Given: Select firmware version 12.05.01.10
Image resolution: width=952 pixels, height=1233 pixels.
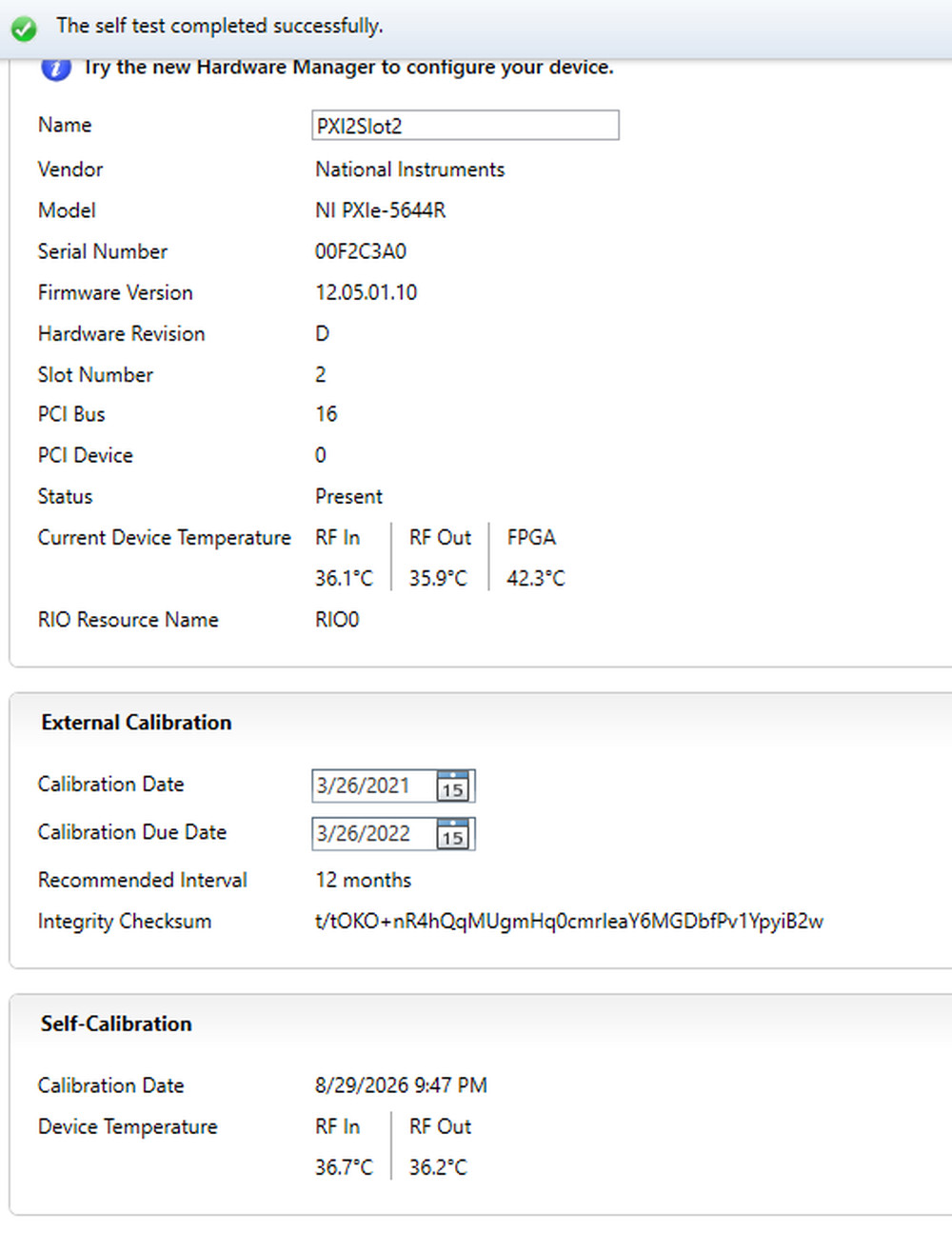Looking at the screenshot, I should tap(367, 292).
